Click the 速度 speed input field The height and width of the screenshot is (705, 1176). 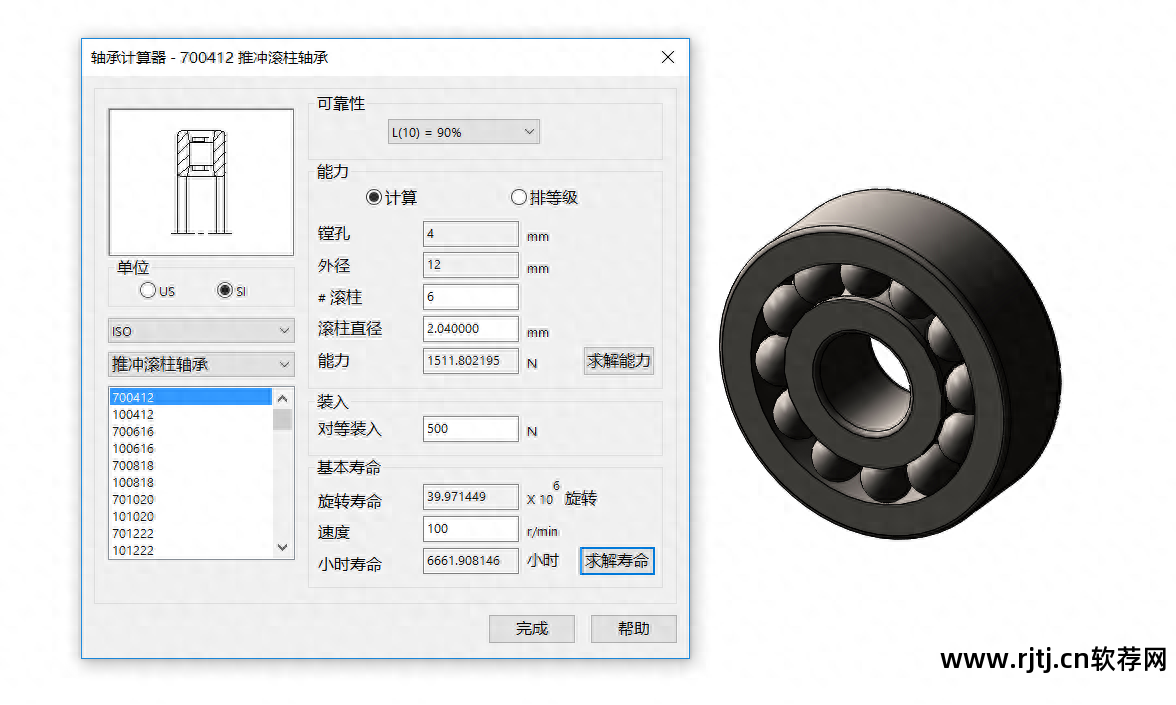click(470, 528)
